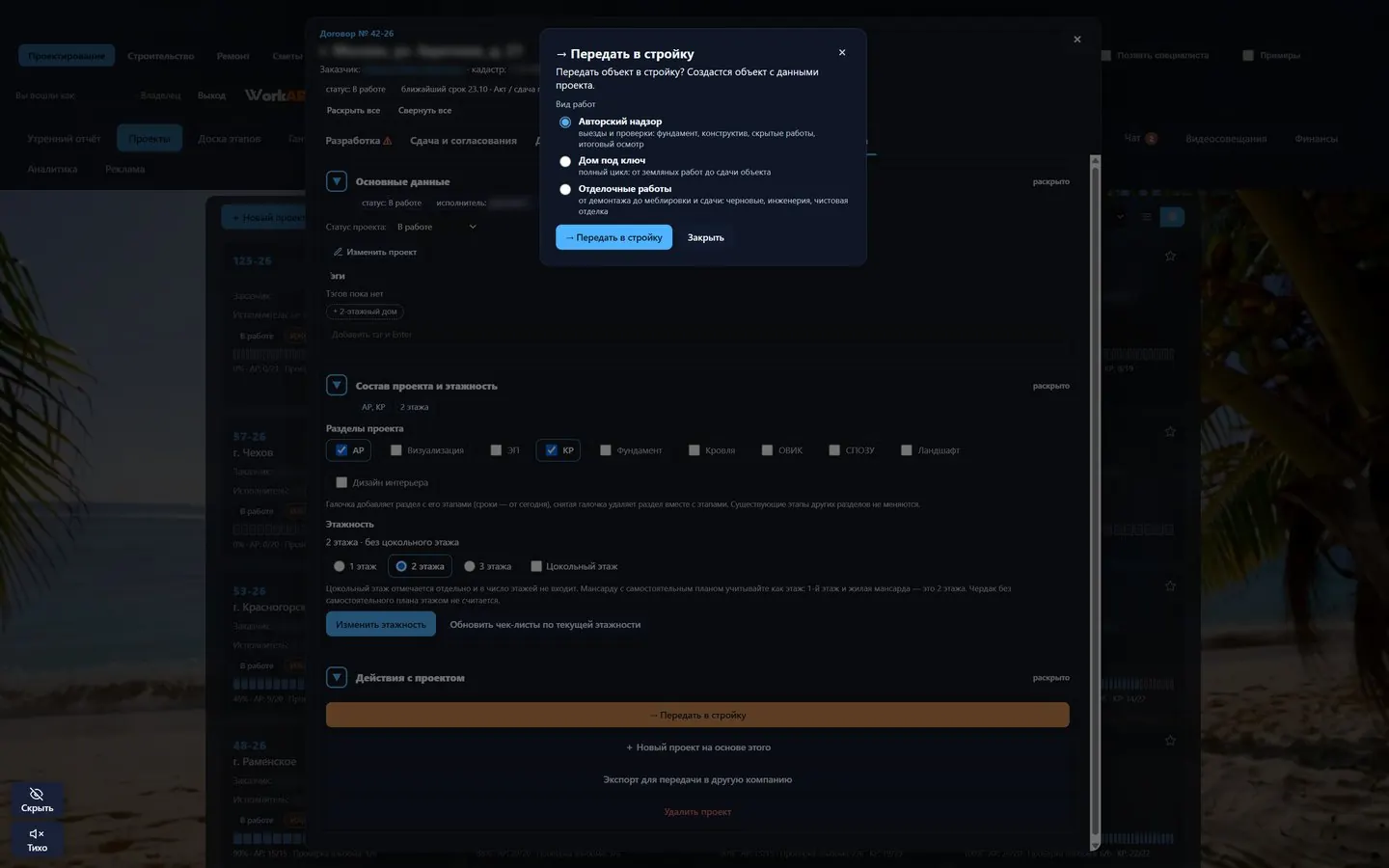Click Закрыть in the dialog
The width and height of the screenshot is (1389, 868).
pos(705,237)
